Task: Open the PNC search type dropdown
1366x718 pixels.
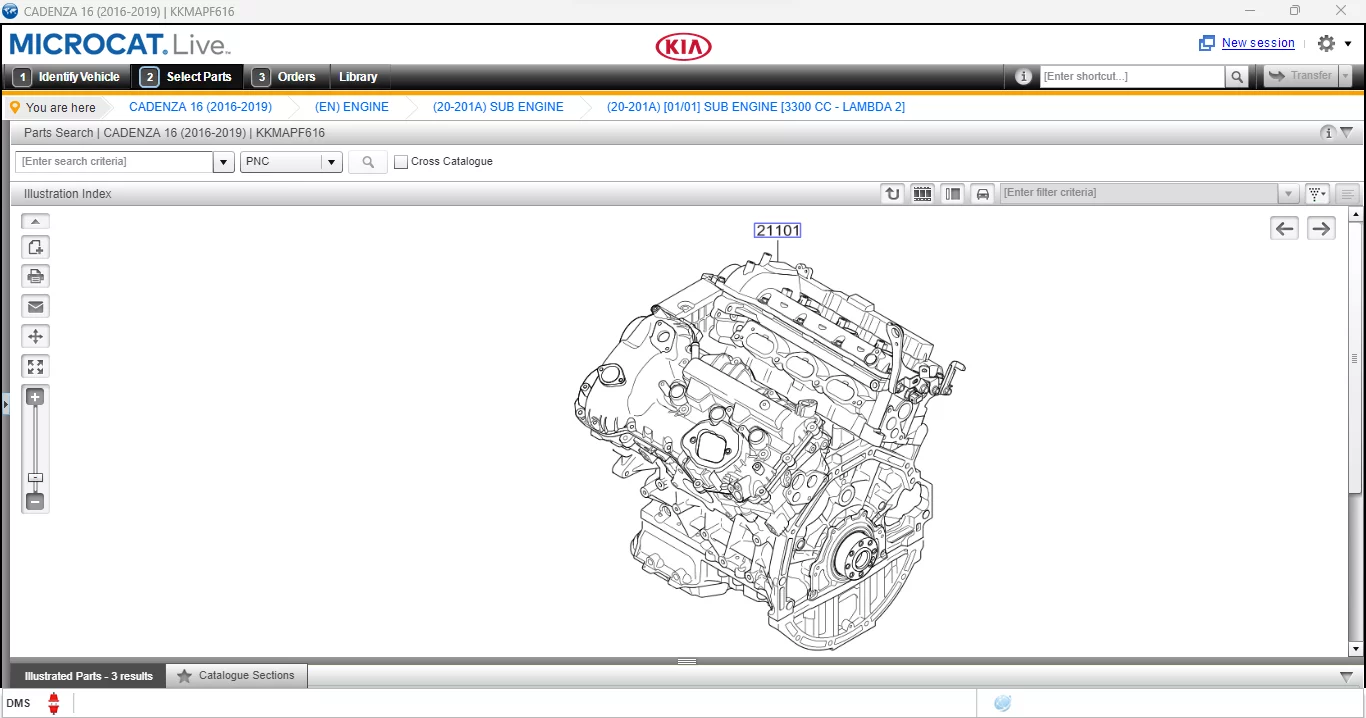Action: click(331, 161)
